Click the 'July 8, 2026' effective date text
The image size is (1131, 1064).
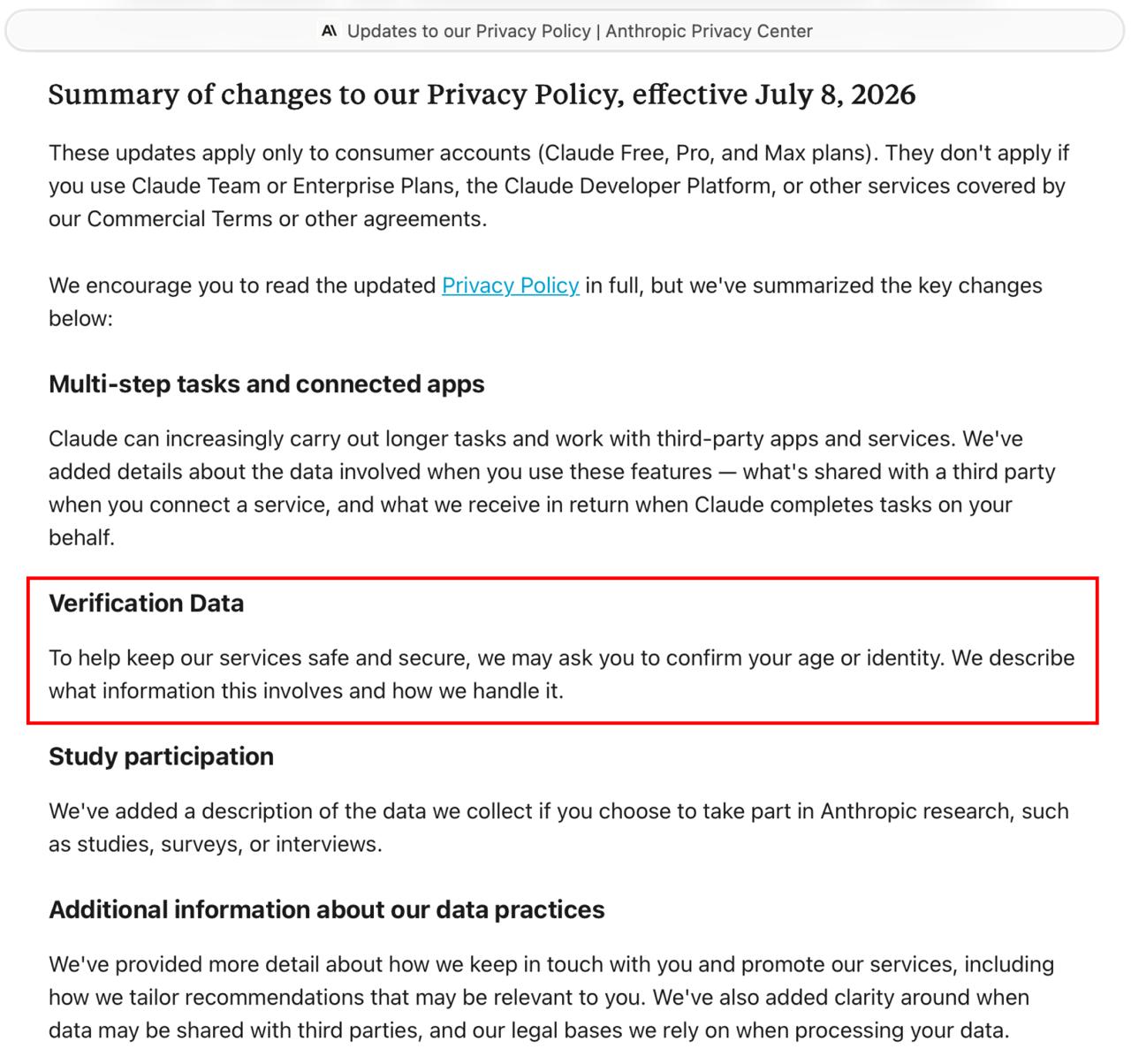[x=835, y=95]
